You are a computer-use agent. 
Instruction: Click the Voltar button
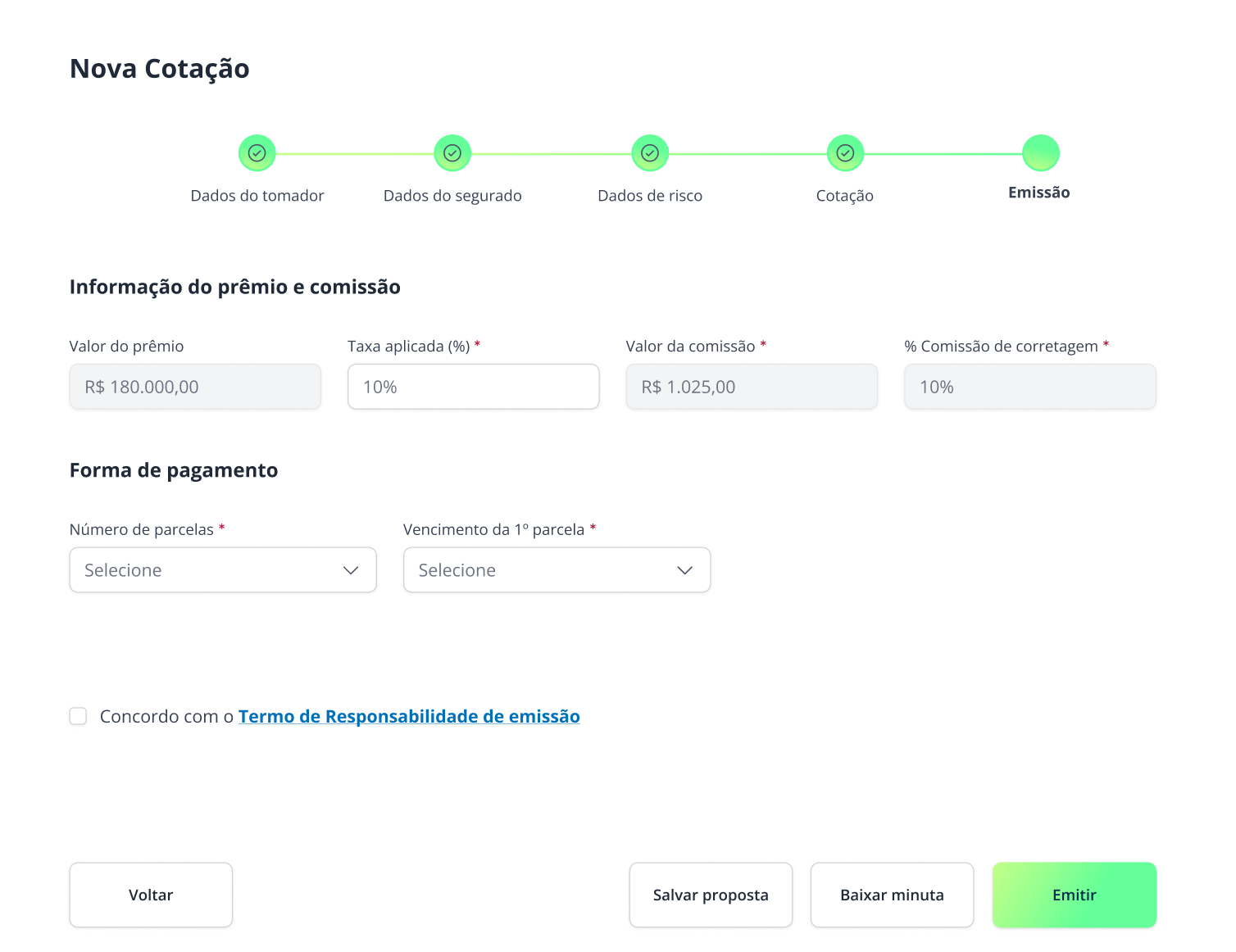[151, 895]
